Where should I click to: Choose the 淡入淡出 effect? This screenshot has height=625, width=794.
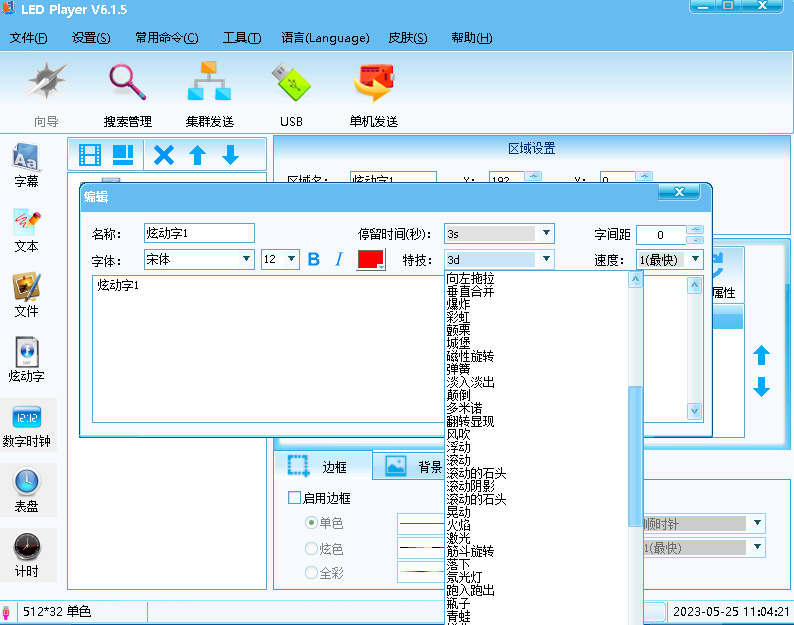[470, 382]
